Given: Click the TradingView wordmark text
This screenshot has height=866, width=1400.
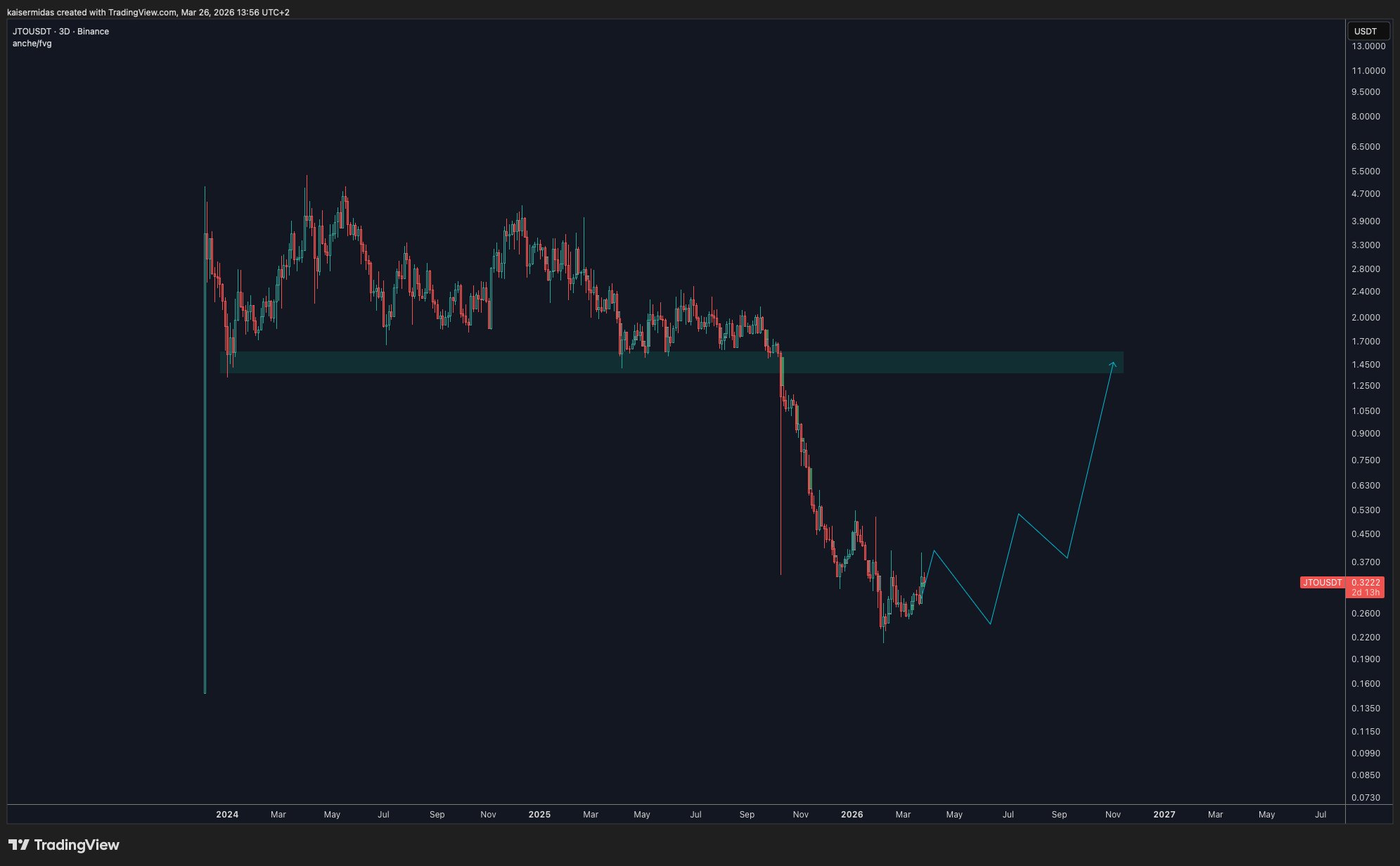Looking at the screenshot, I should click(x=77, y=845).
